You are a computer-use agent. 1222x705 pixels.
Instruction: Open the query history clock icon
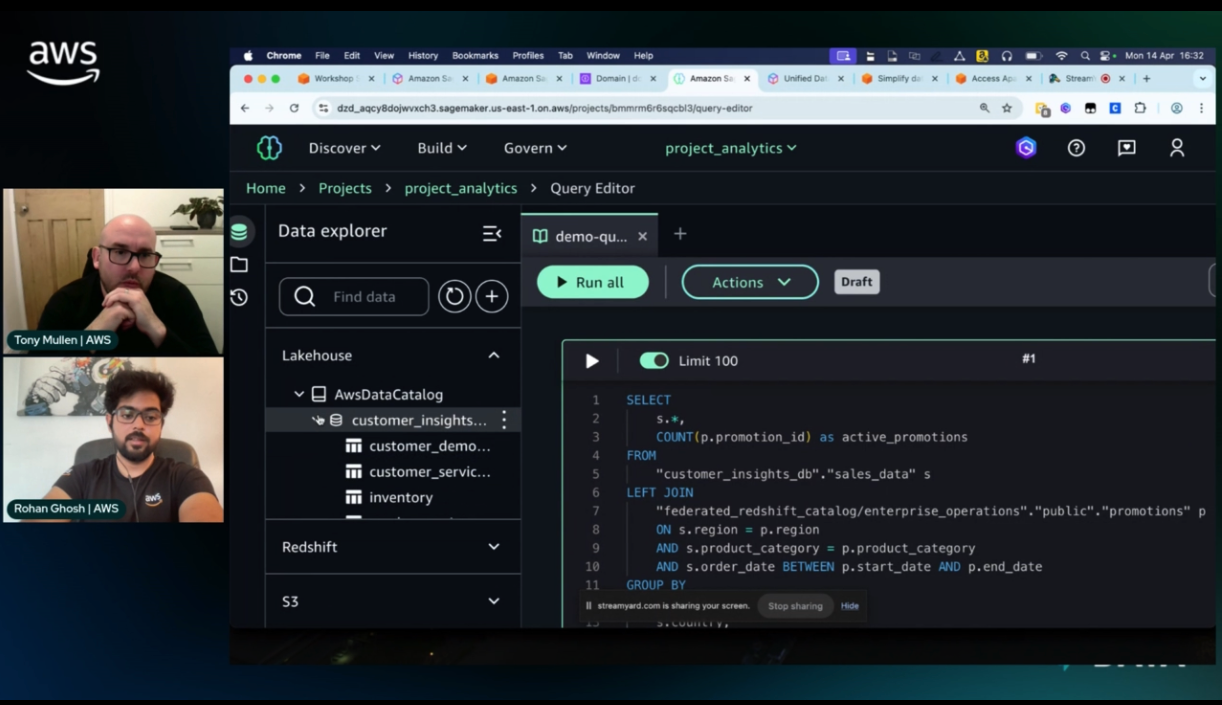coord(239,297)
